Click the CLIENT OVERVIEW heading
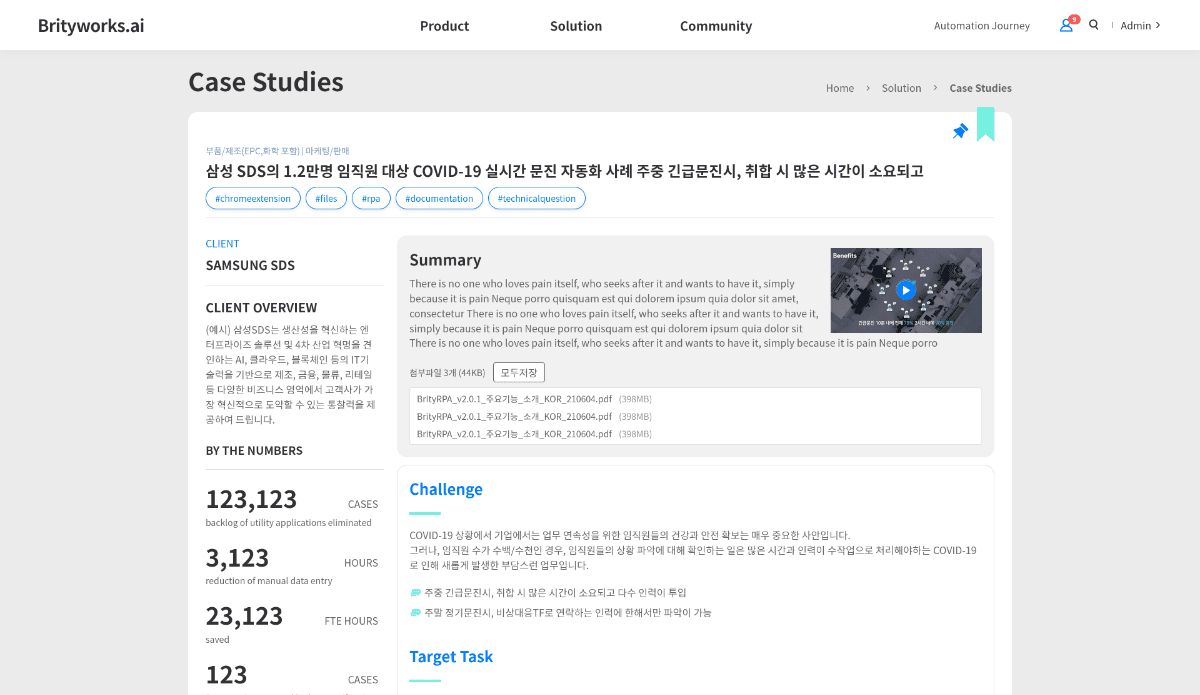 [x=261, y=308]
